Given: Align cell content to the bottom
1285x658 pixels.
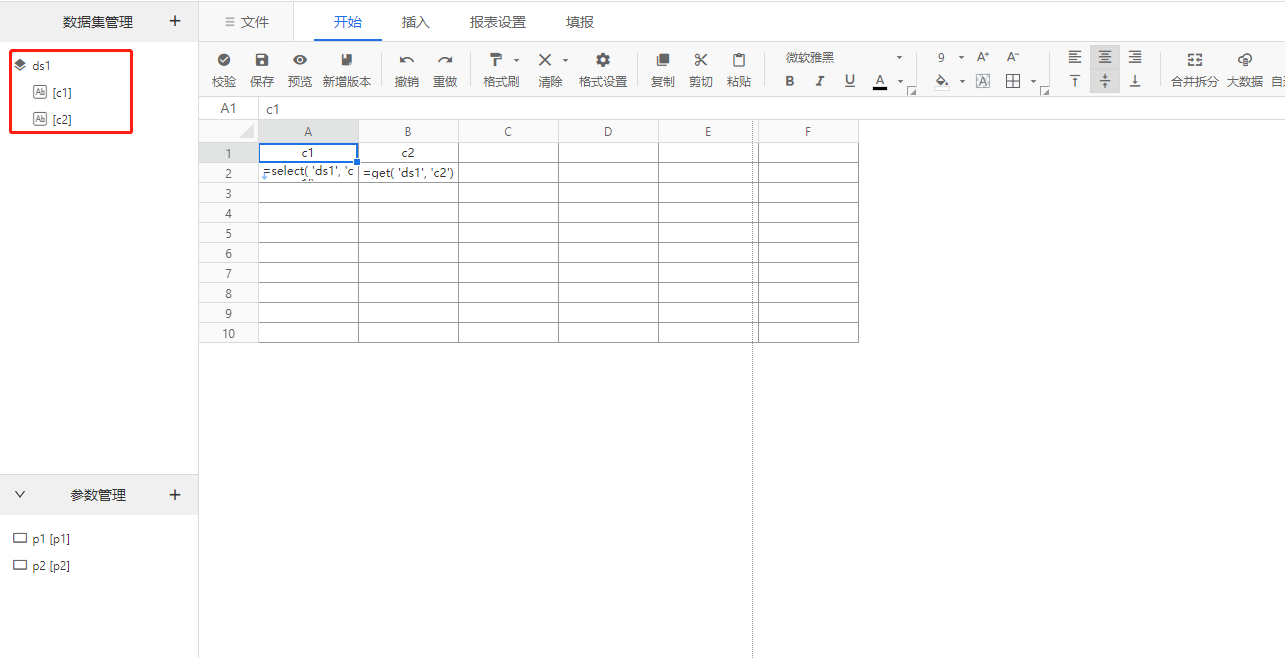Looking at the screenshot, I should coord(1135,81).
